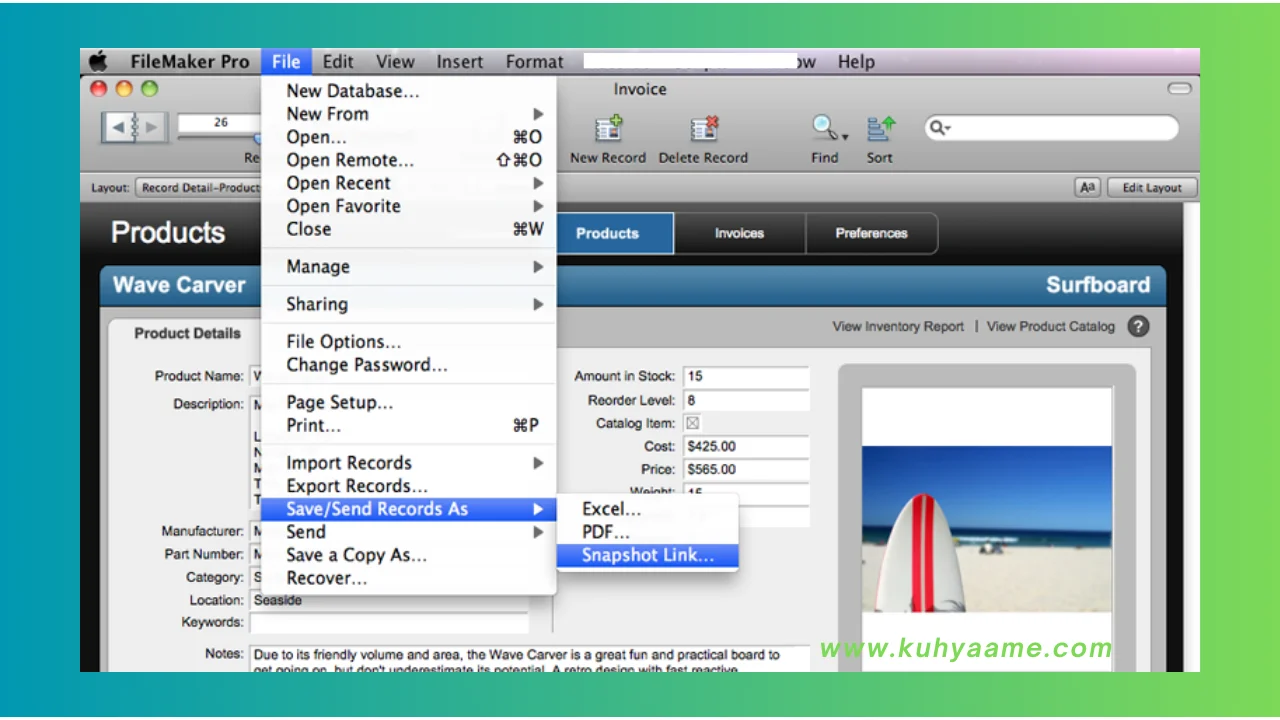Click the Sort toolbar icon
This screenshot has width=1280, height=720.
tap(880, 129)
